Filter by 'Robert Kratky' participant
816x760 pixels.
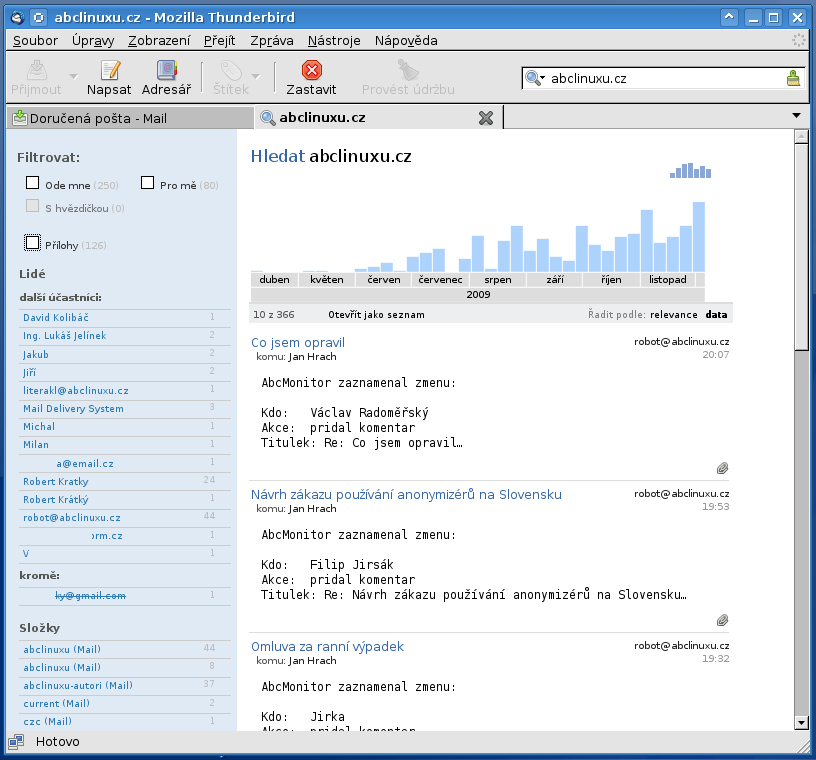click(56, 482)
